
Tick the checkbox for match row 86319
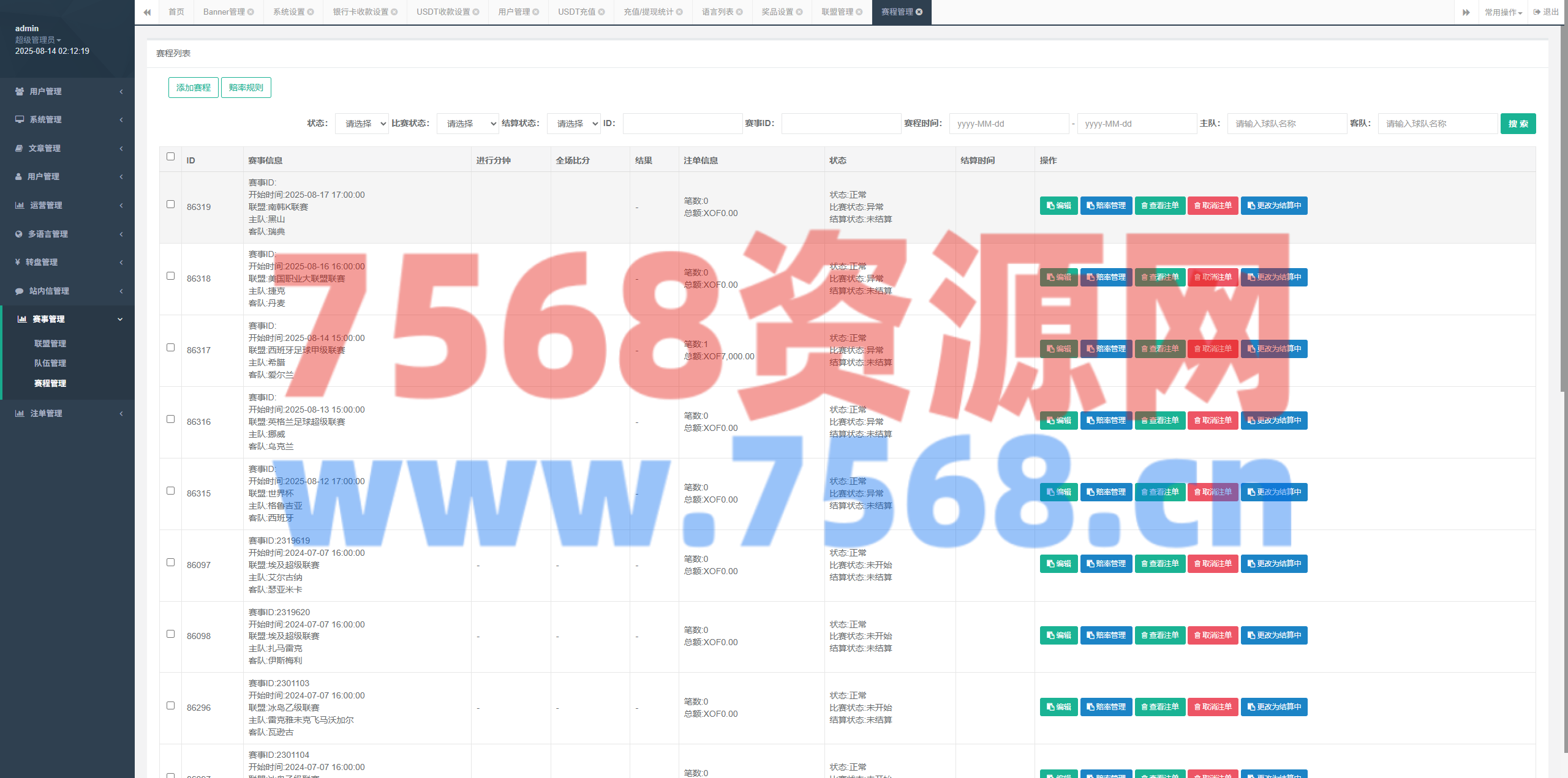pos(170,204)
